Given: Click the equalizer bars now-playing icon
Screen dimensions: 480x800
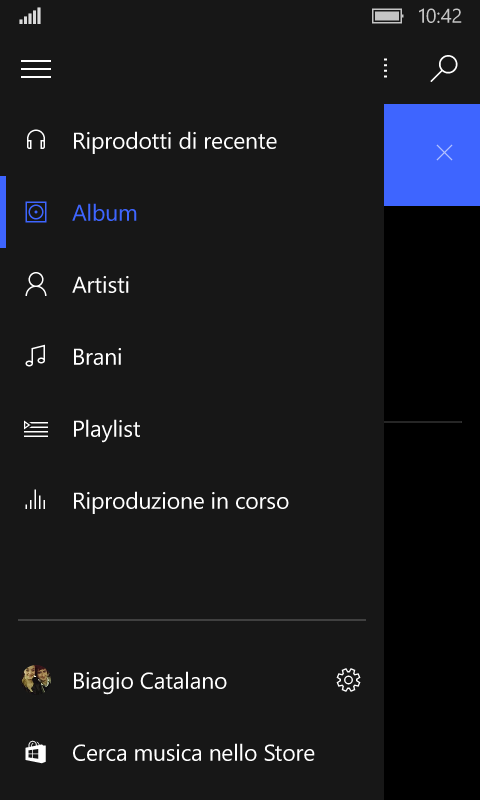Looking at the screenshot, I should 36,499.
